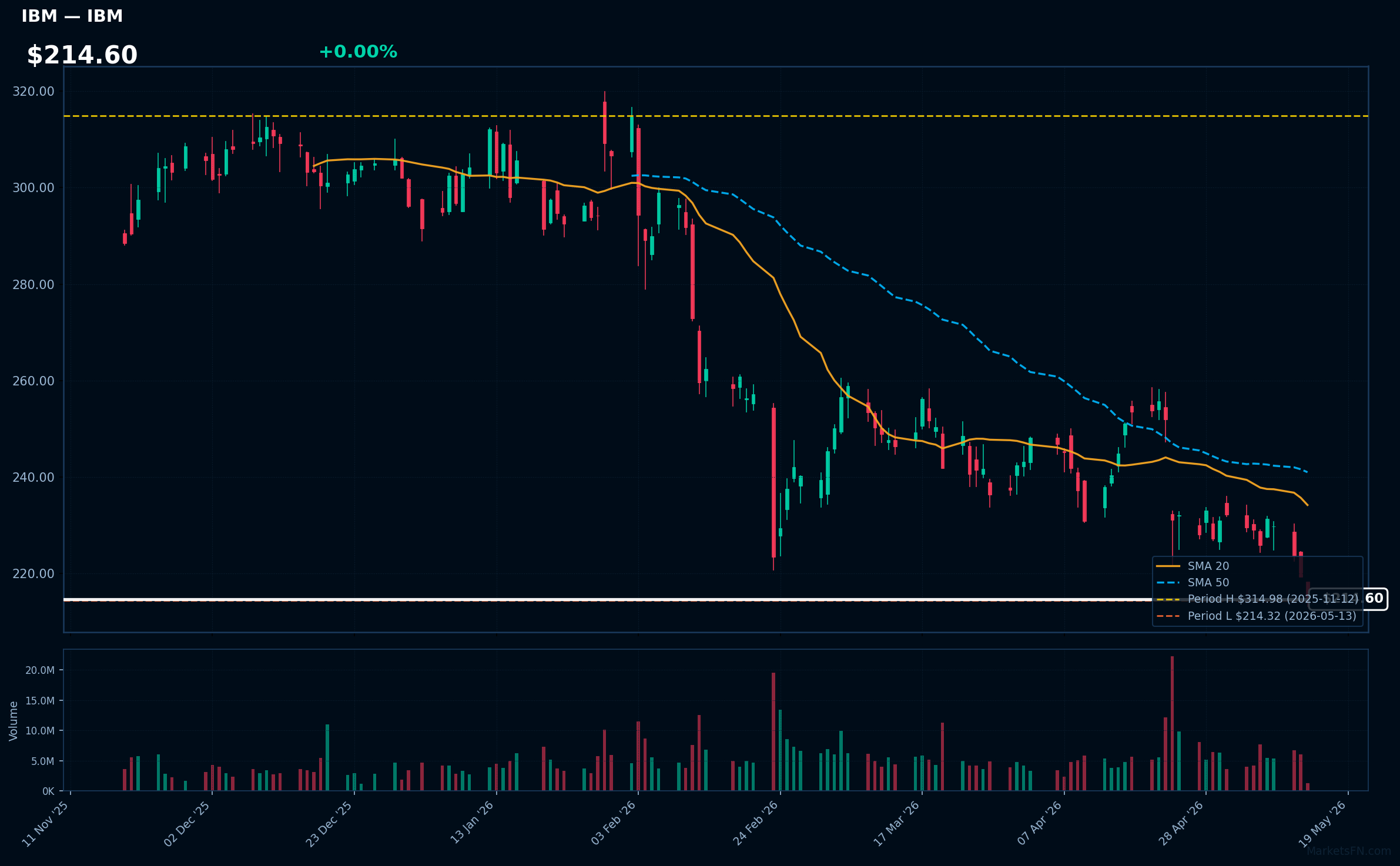Click the 13 Jan '26 date label

pyautogui.click(x=472, y=824)
